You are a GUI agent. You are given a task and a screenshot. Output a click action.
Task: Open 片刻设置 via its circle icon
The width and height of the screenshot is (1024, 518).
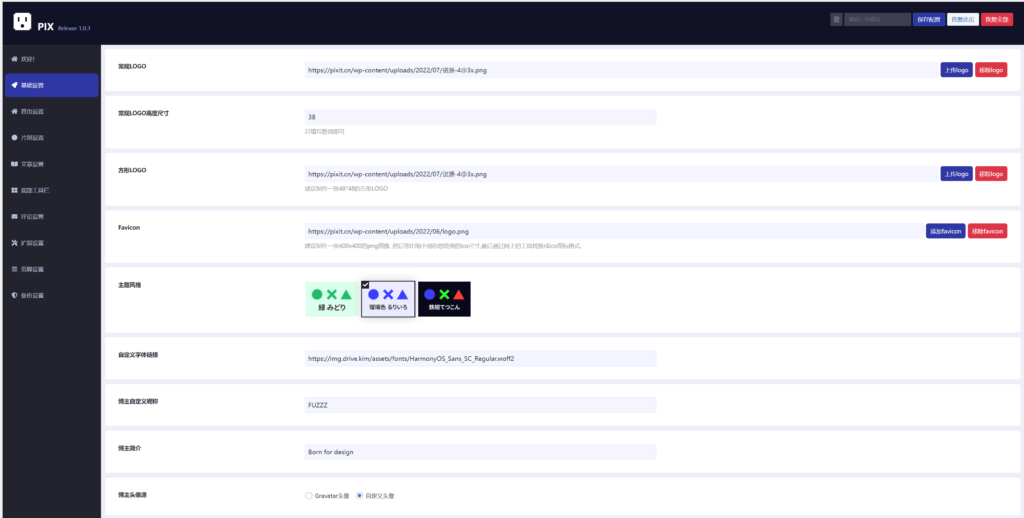point(14,137)
